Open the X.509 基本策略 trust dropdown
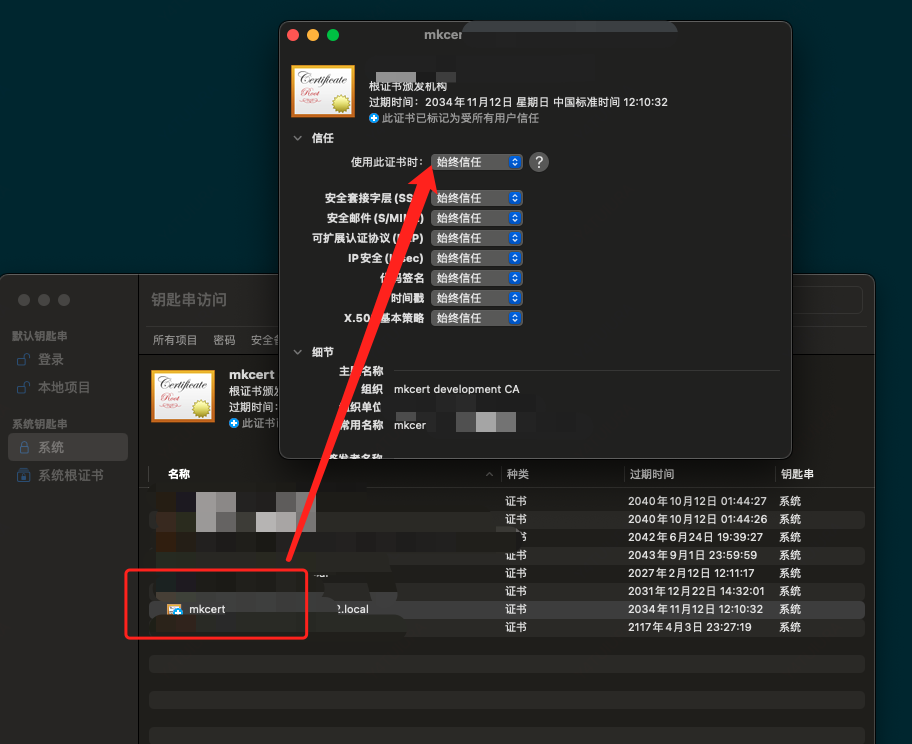912x744 pixels. (x=476, y=318)
